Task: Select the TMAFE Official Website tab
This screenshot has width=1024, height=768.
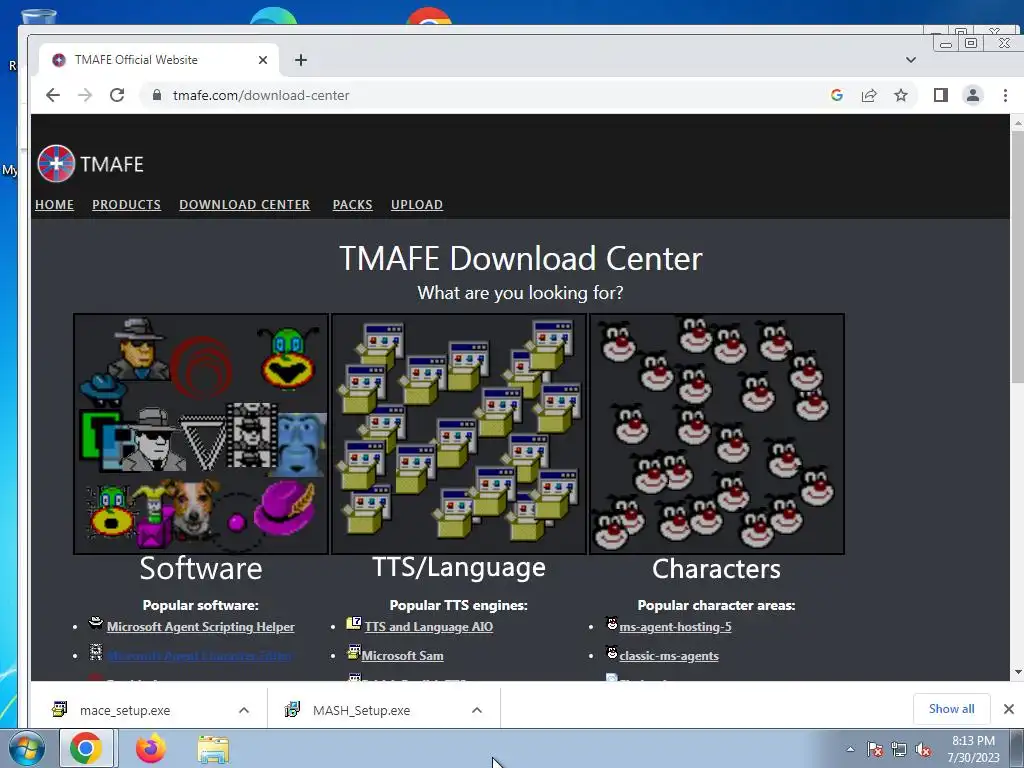Action: point(159,60)
